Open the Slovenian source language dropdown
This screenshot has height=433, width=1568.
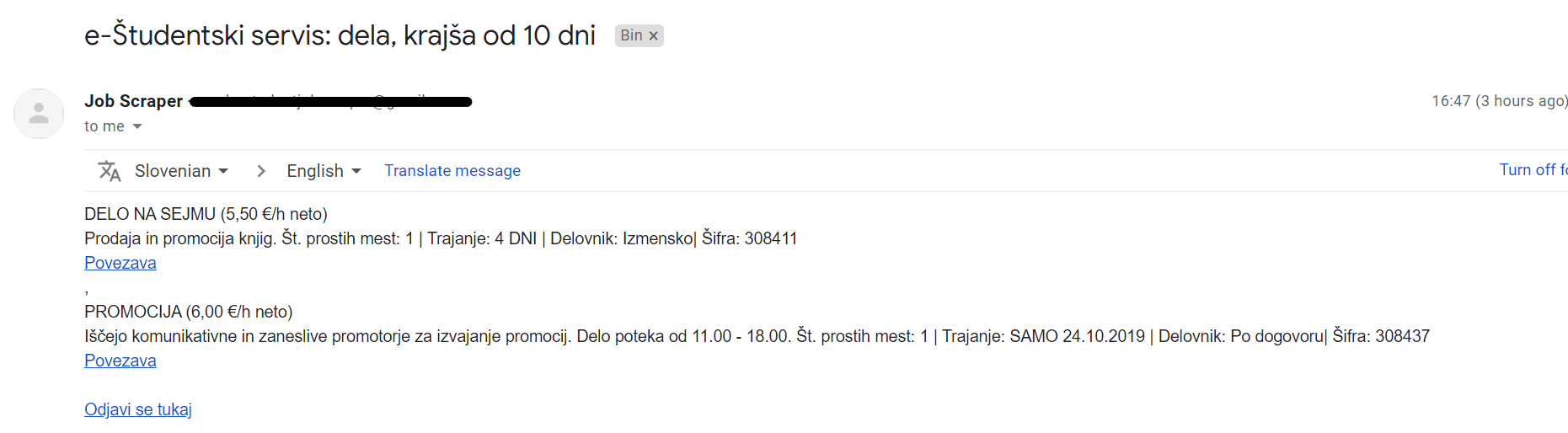[x=181, y=171]
